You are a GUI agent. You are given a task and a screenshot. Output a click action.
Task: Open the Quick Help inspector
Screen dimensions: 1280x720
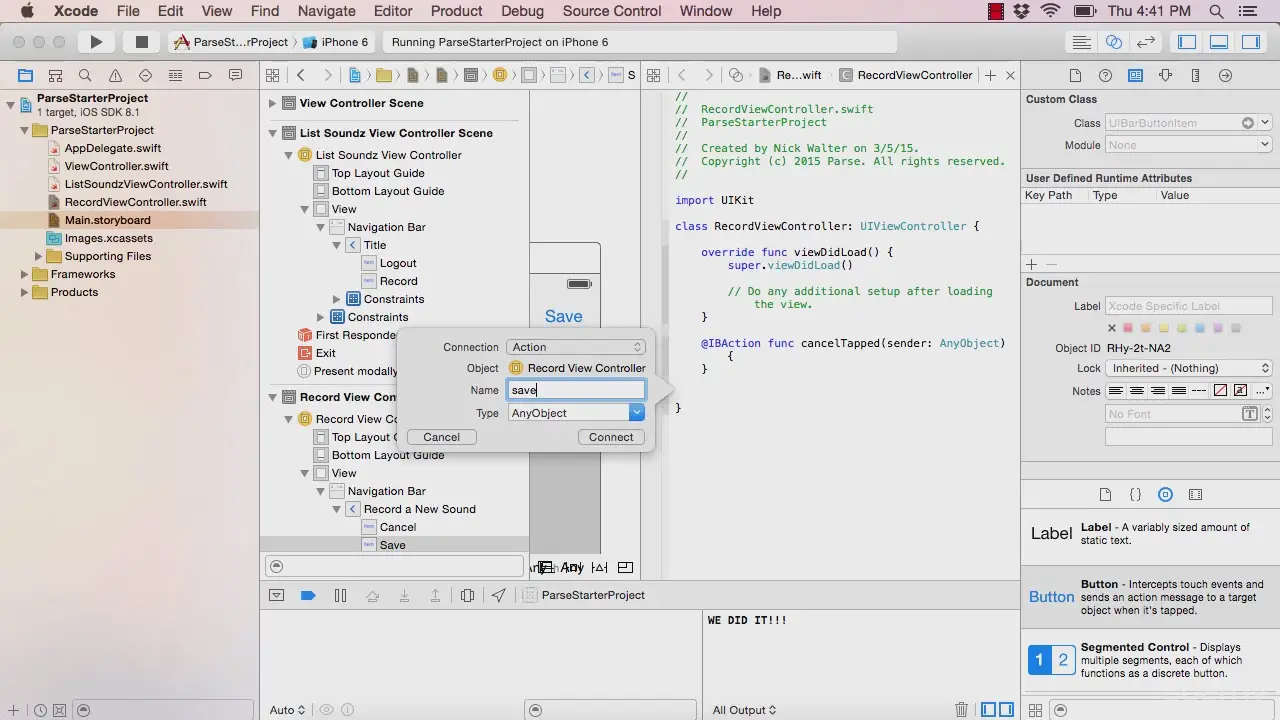1105,75
